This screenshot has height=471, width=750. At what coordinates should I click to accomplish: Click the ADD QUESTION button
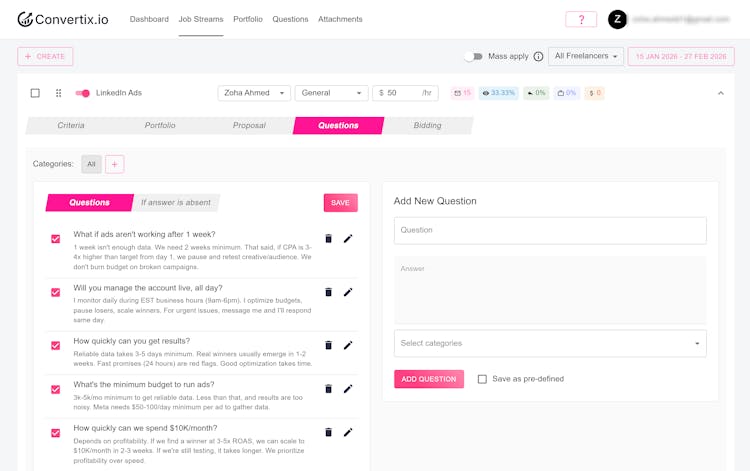tap(429, 379)
